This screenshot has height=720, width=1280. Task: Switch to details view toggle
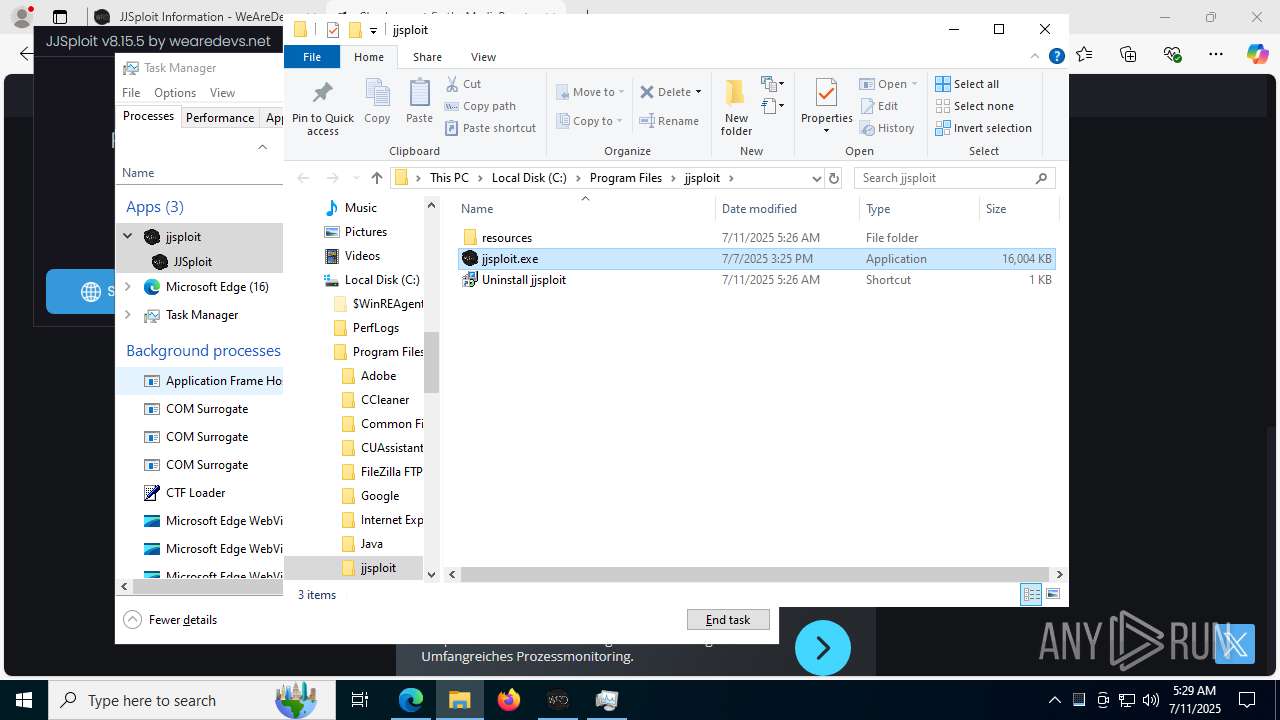tap(1031, 595)
